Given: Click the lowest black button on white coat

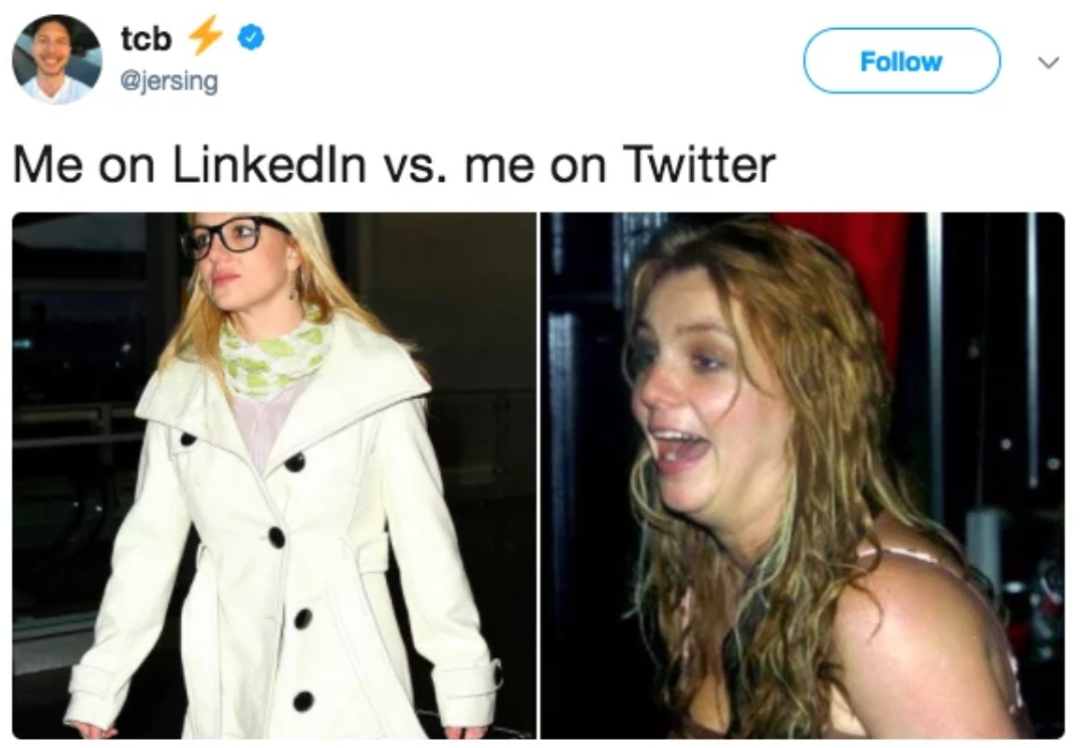Looking at the screenshot, I should pyautogui.click(x=303, y=701).
